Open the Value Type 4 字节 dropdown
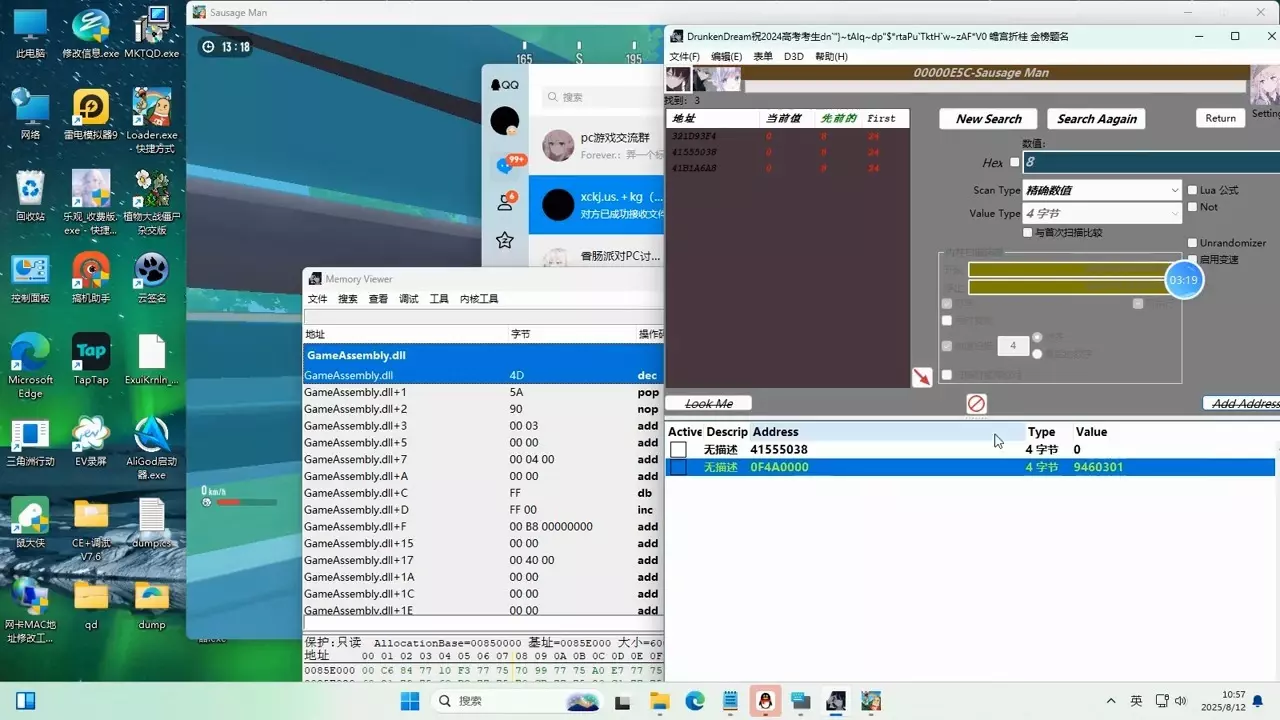 coord(1102,213)
